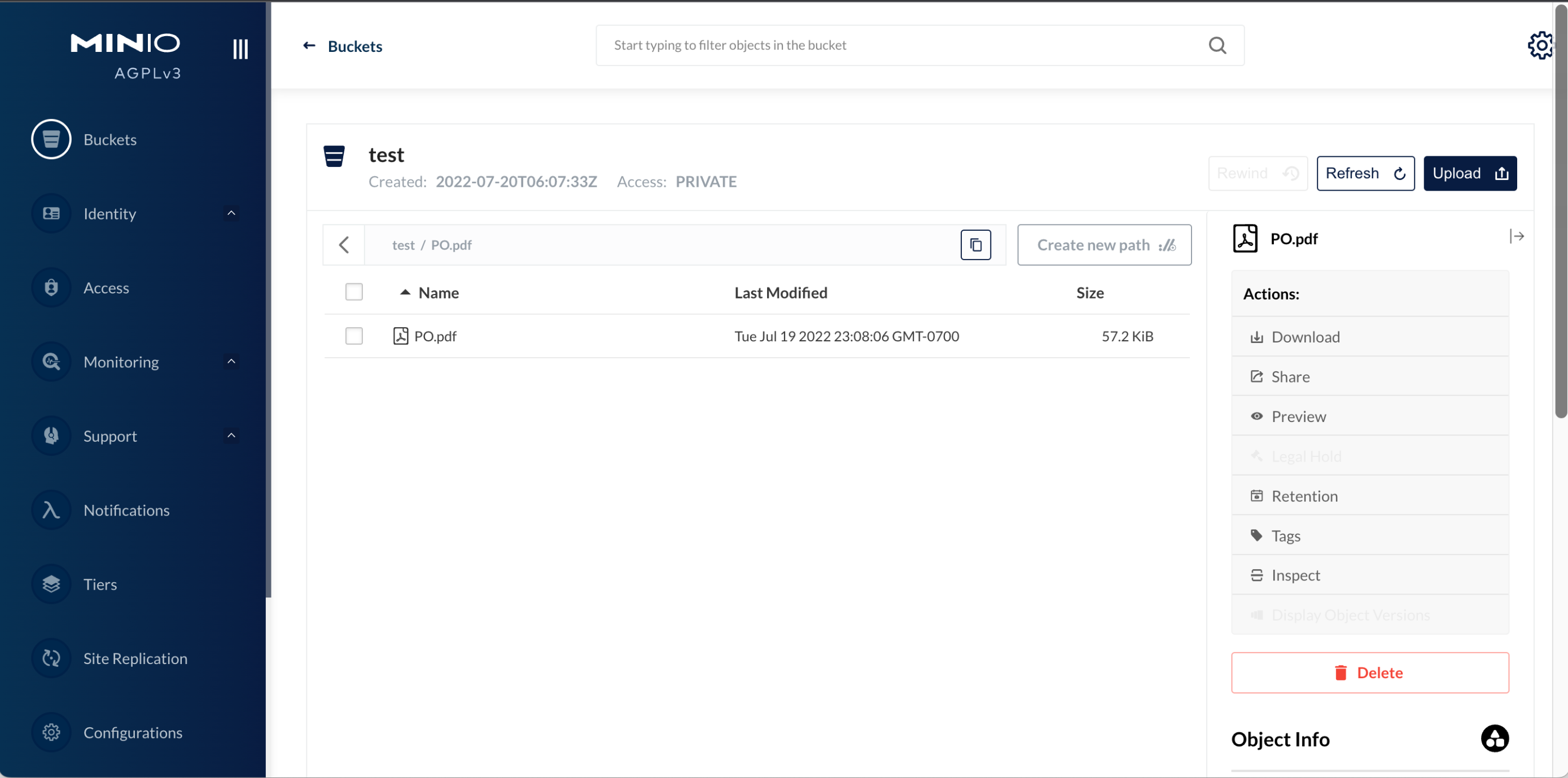
Task: Open the Tiers page from sidebar
Action: (100, 584)
